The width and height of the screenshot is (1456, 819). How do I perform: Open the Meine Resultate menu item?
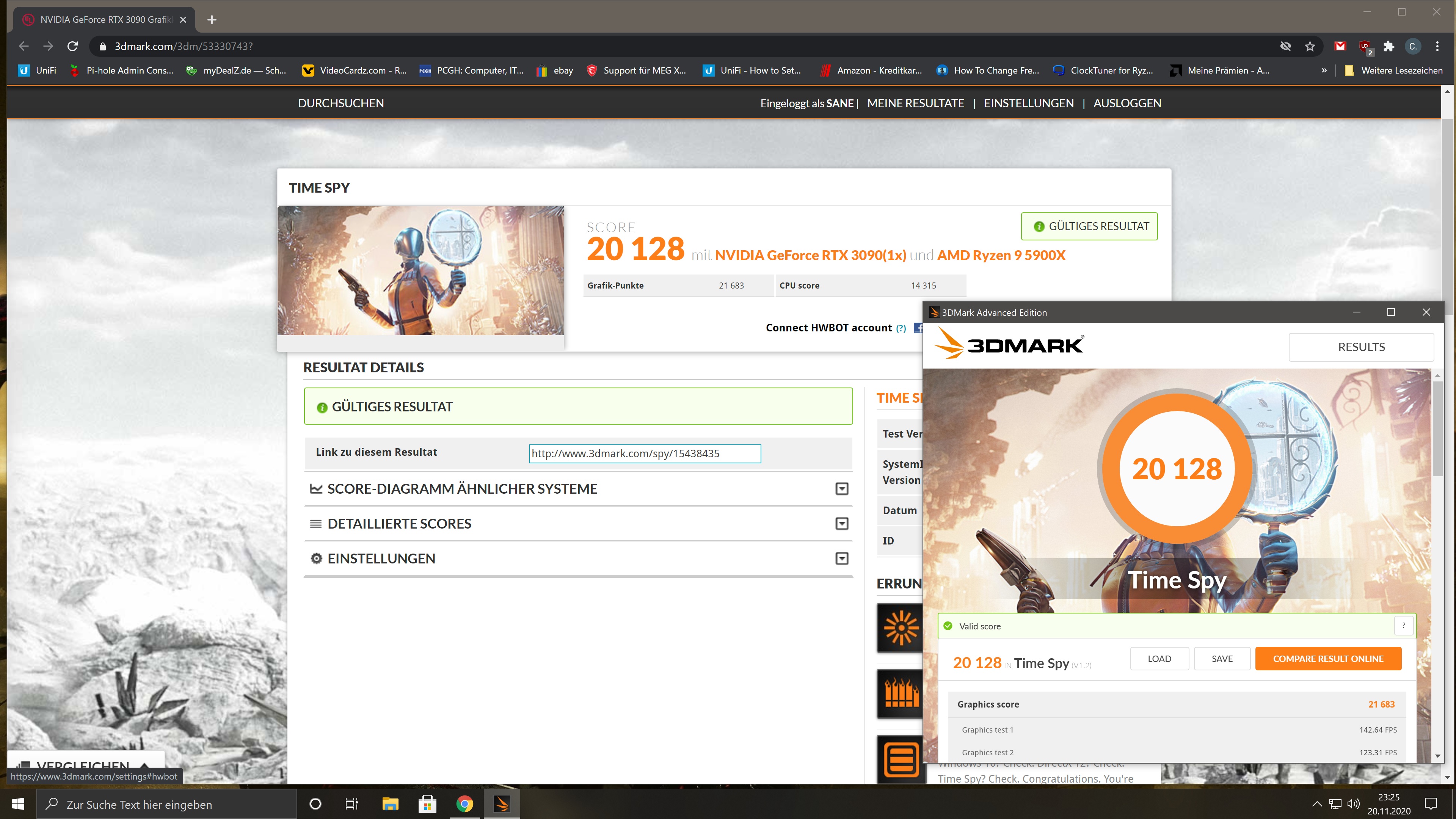coord(916,104)
